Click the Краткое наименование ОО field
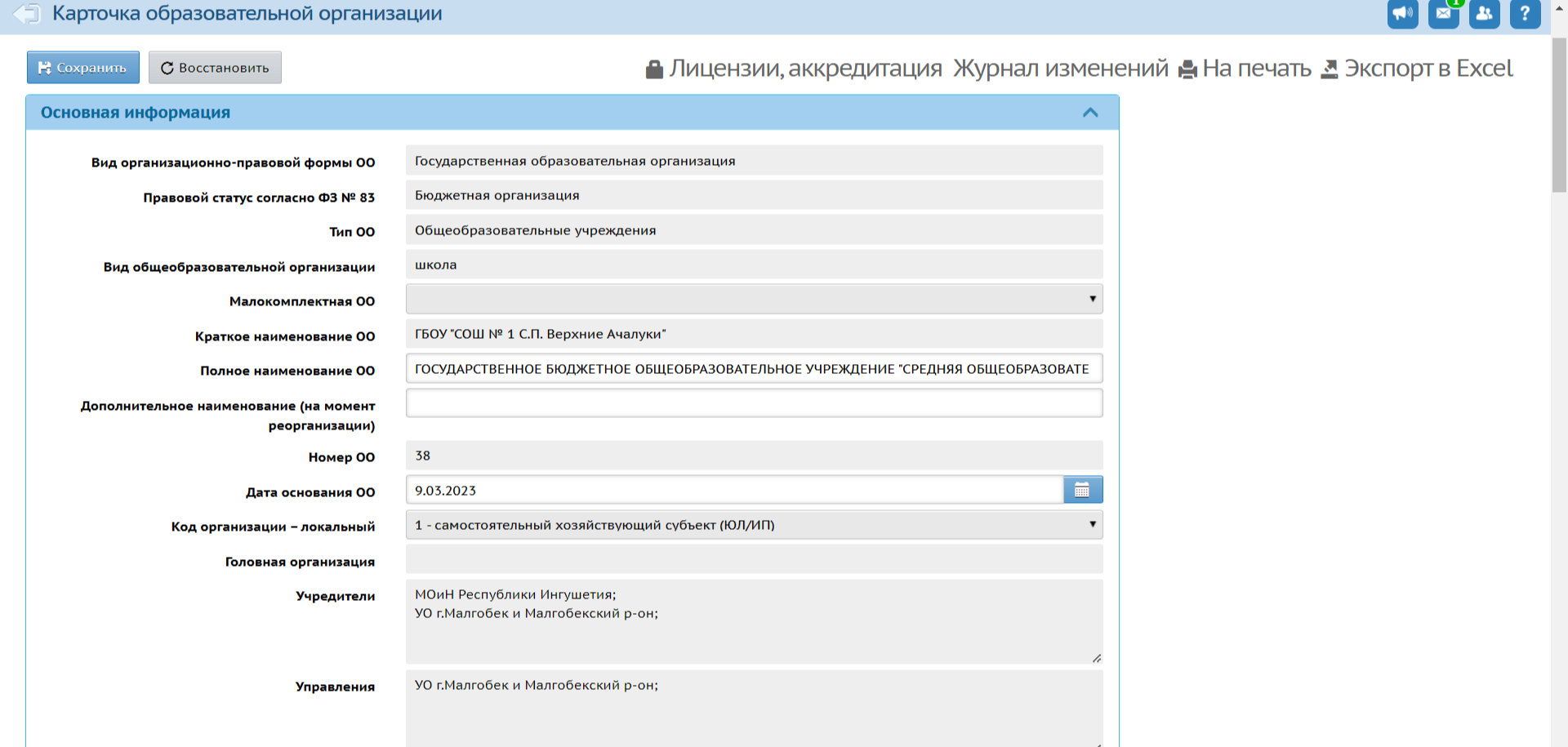The image size is (1568, 747). [754, 334]
